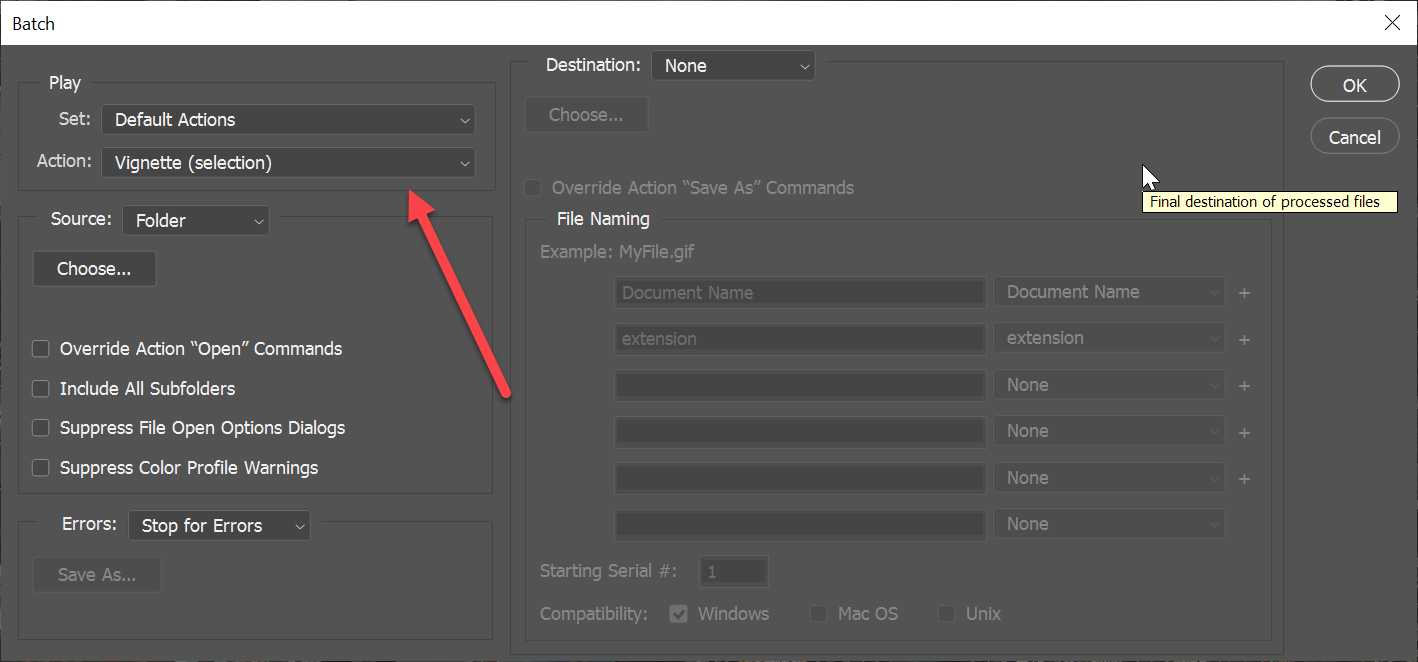Click the plus icon beside Document Name
The image size is (1418, 662).
click(1245, 293)
